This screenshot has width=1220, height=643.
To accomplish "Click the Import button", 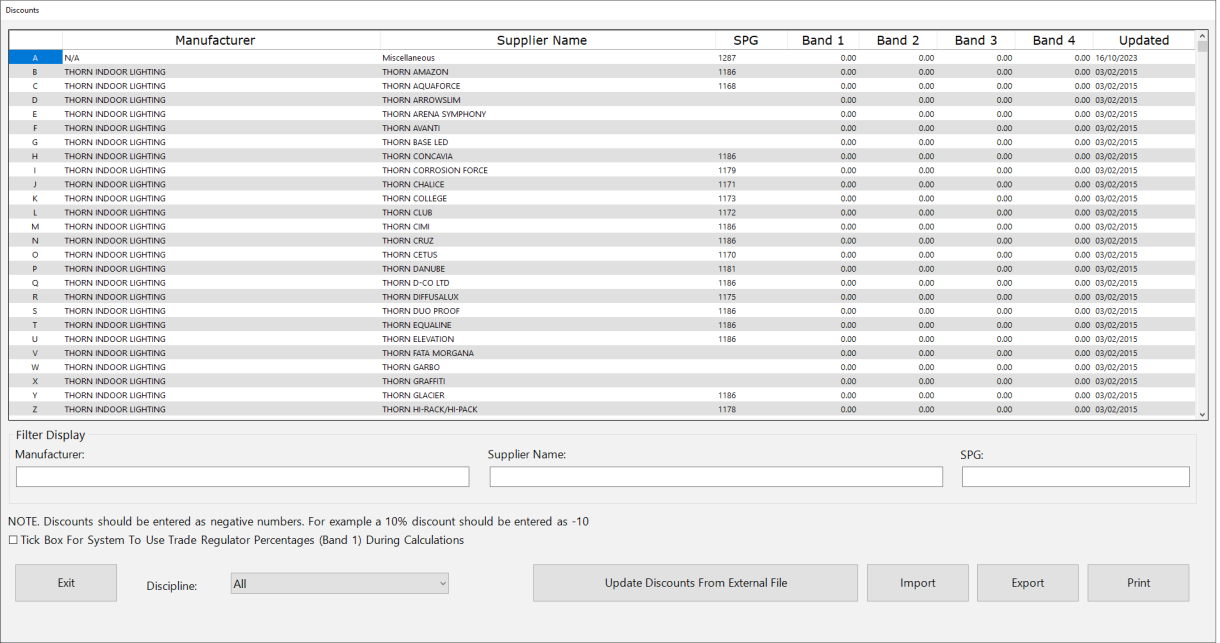I will coord(917,582).
